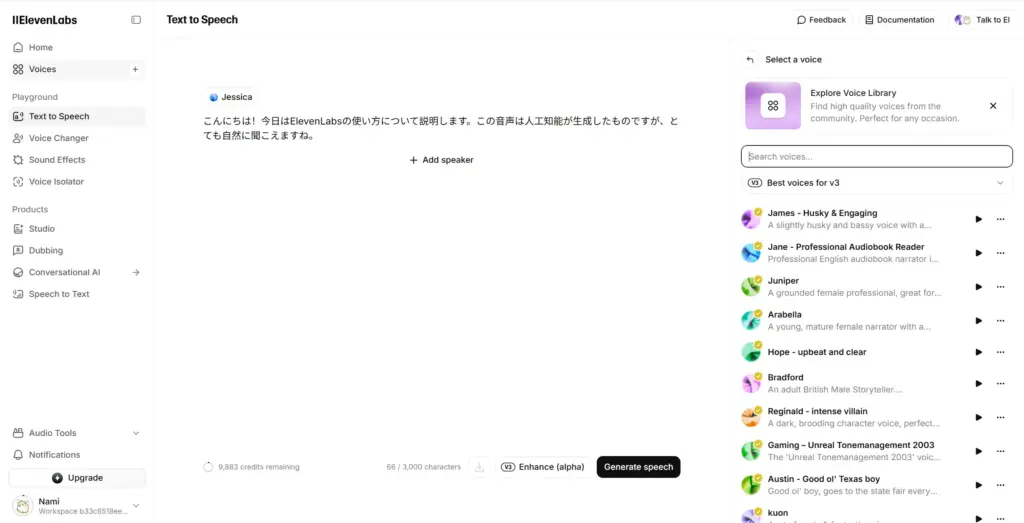The image size is (1024, 523).
Task: Open Documentation link
Action: click(x=899, y=20)
